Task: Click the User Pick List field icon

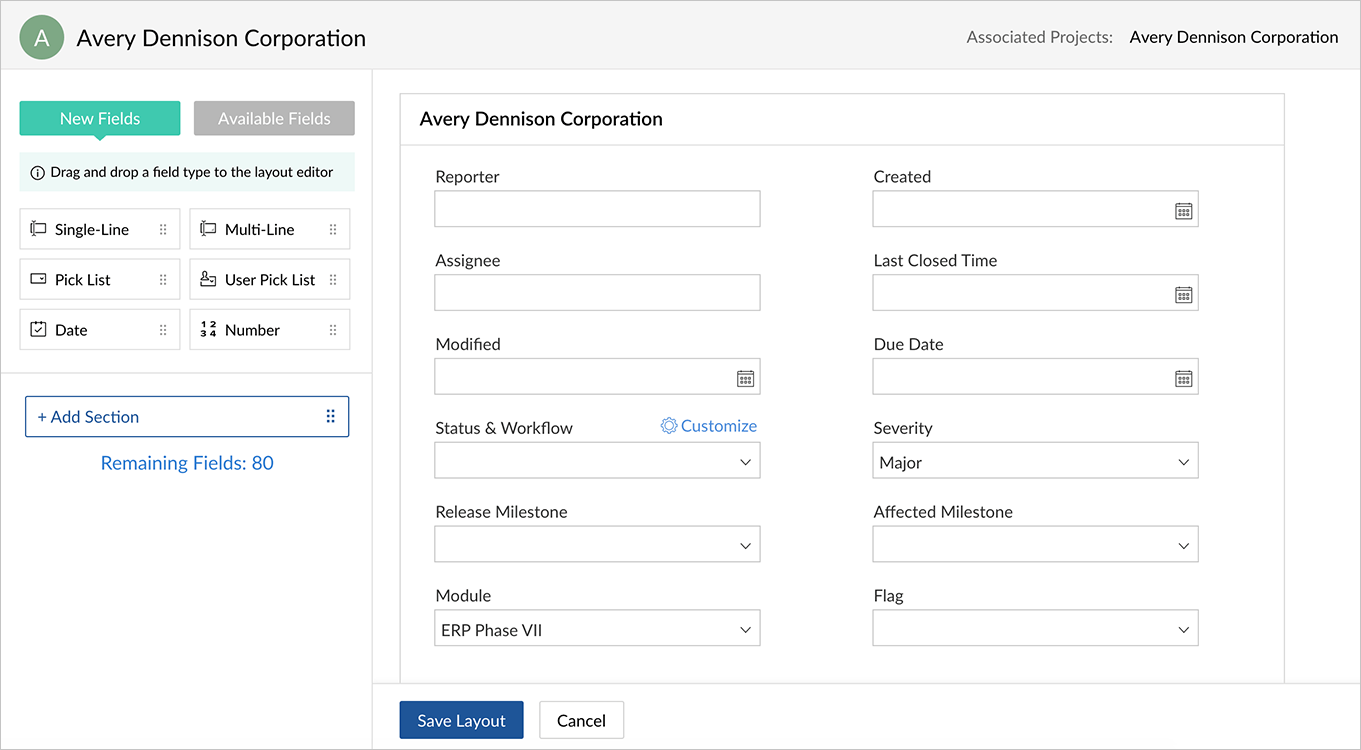Action: pyautogui.click(x=208, y=279)
